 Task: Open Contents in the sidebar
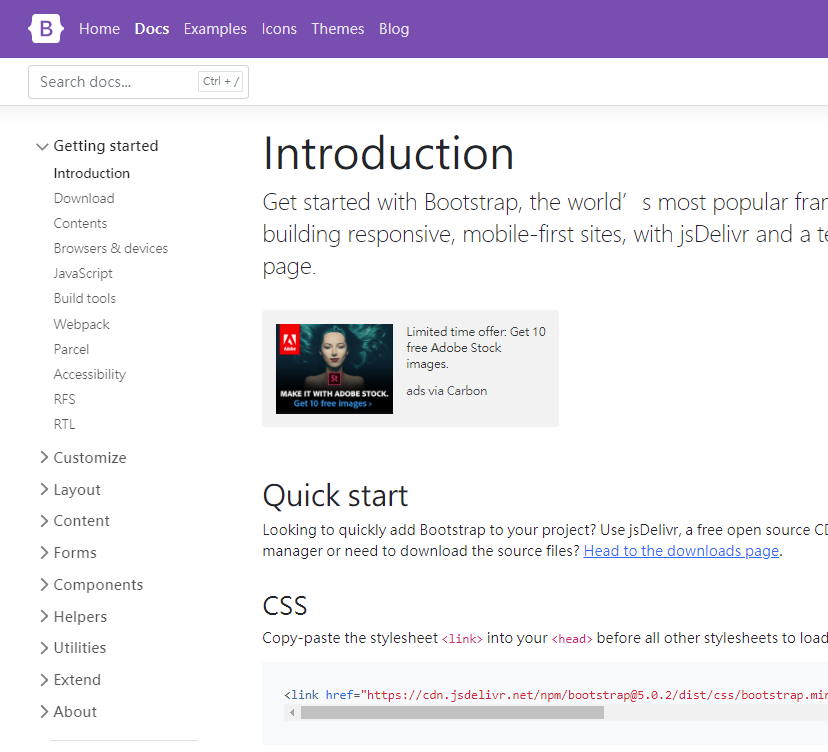point(80,223)
